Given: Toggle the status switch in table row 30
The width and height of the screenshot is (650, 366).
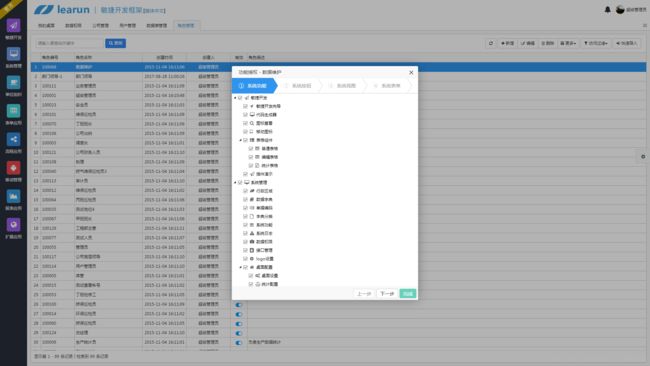Looking at the screenshot, I should (x=238, y=343).
